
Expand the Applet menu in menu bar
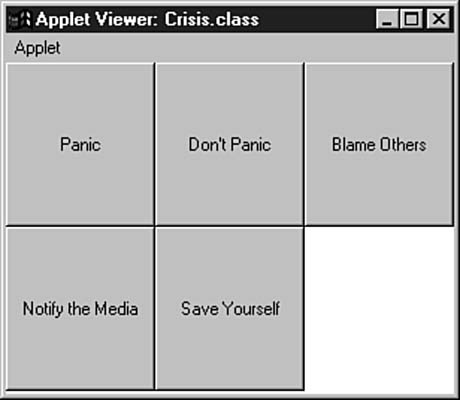tap(37, 48)
